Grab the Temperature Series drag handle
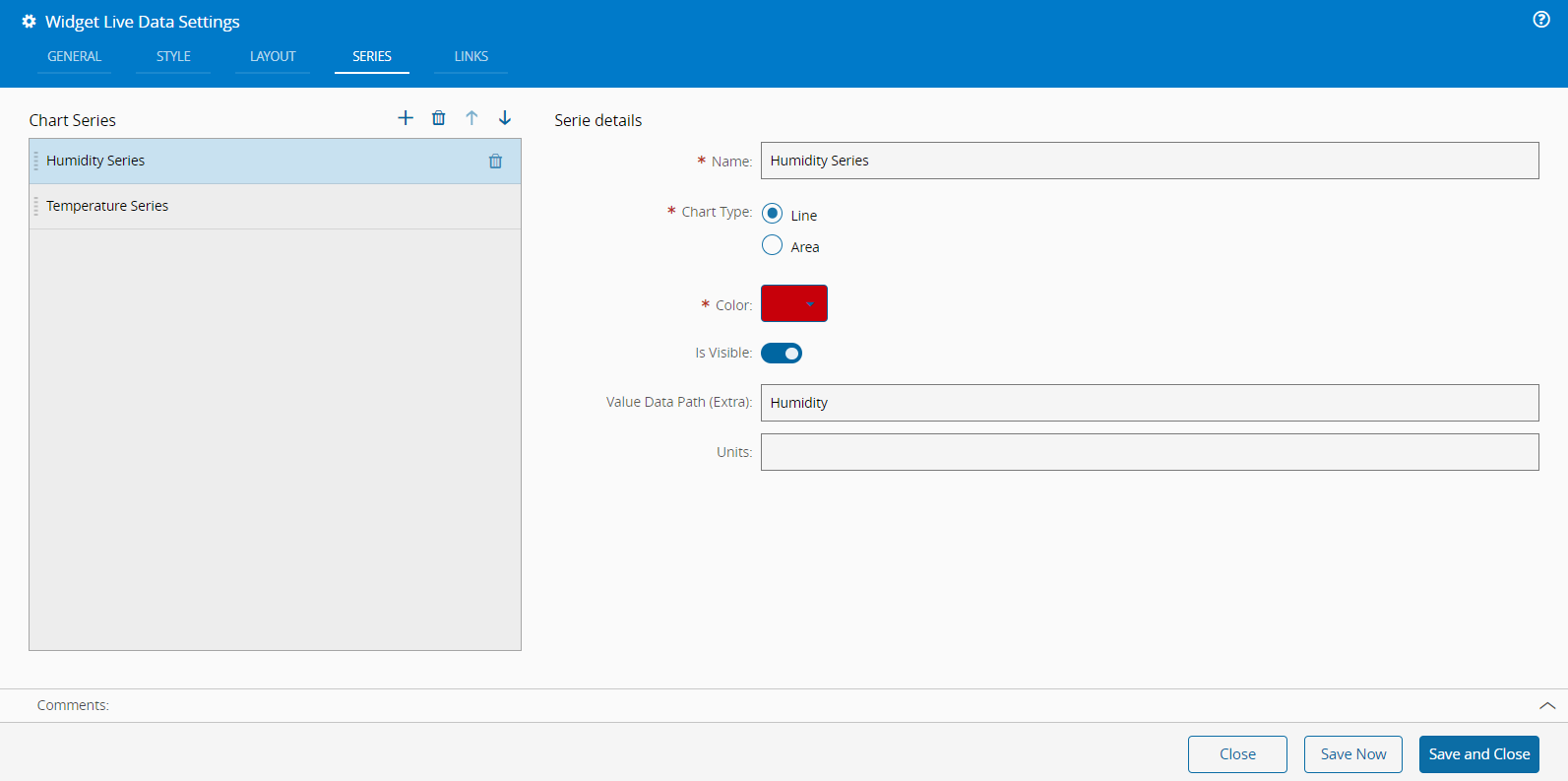 [x=36, y=206]
